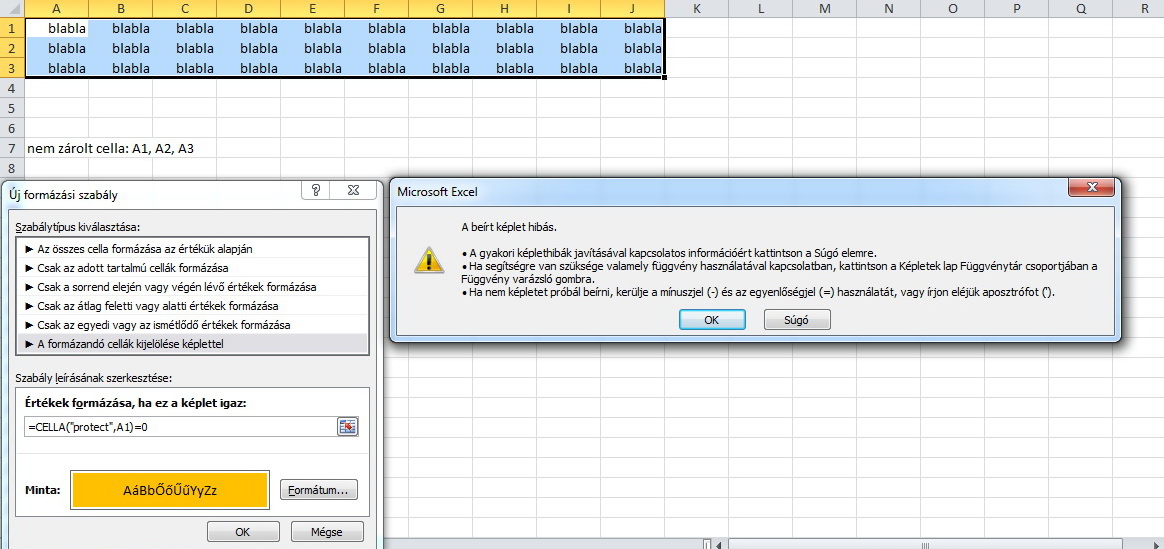Click the 'blabla' cell at J3
1164x549 pixels.
(x=632, y=68)
